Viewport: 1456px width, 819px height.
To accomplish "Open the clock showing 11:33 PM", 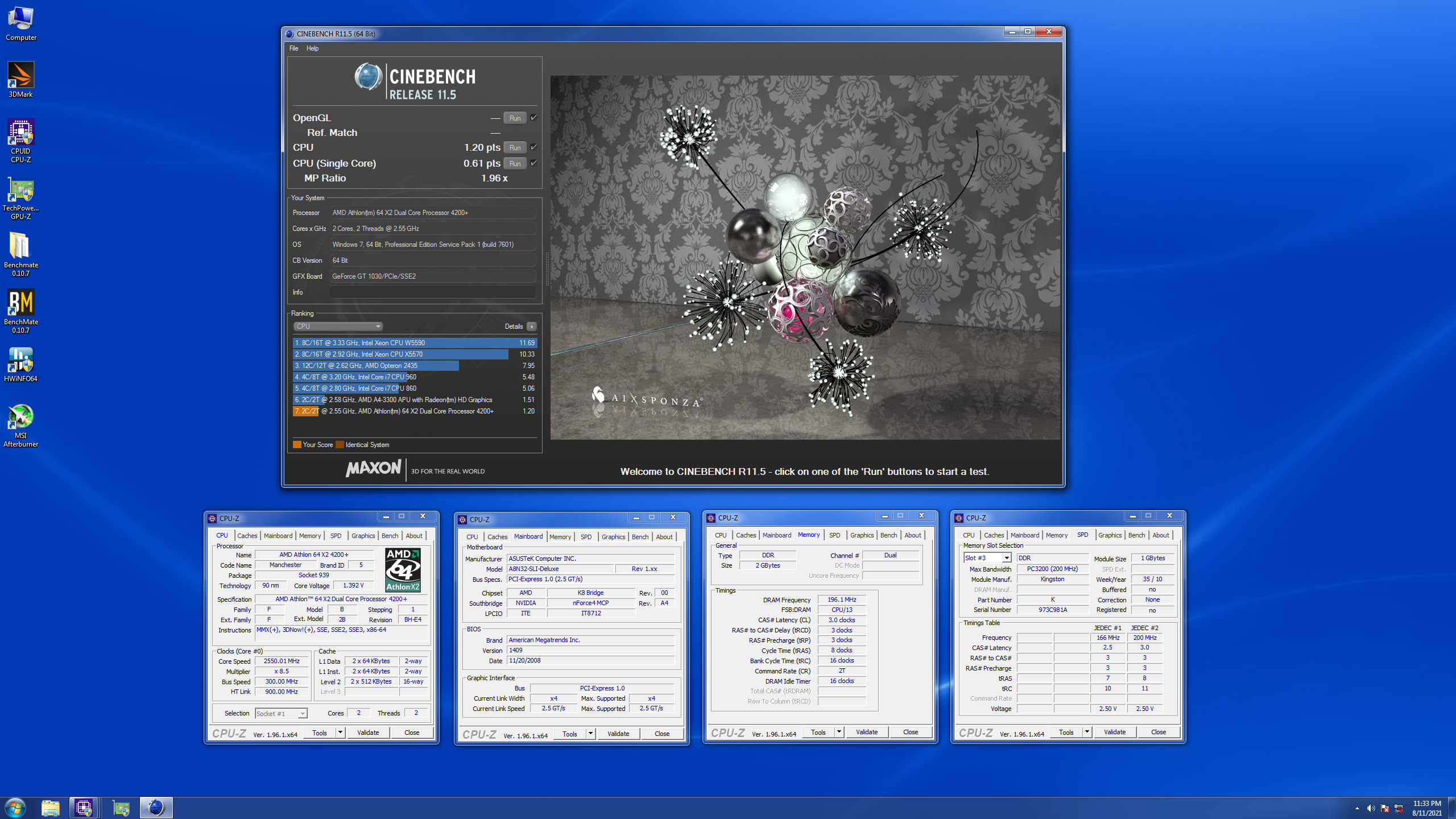I will [x=1426, y=808].
